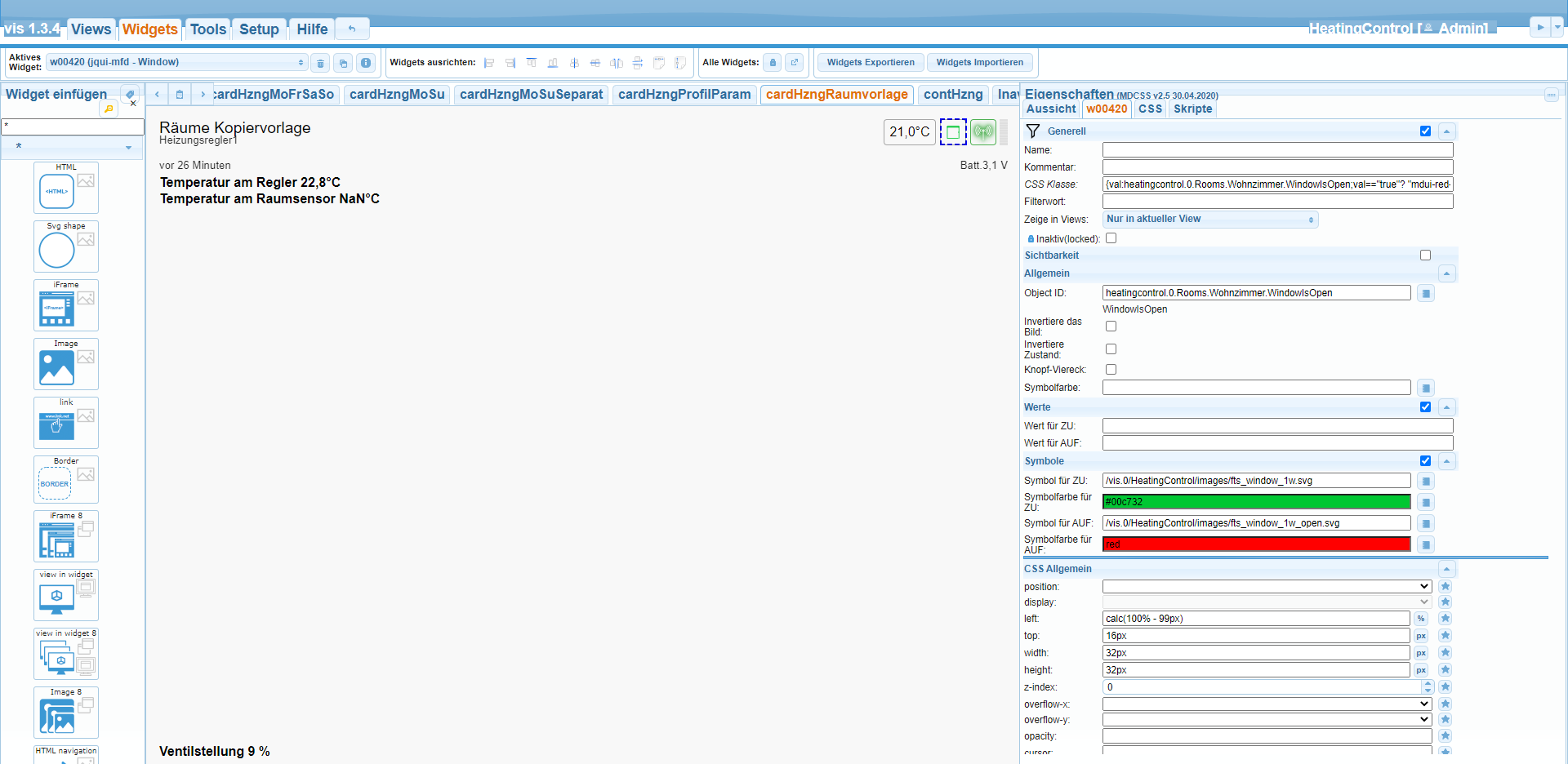The image size is (1568, 764).
Task: Click the Widgets Exportieren button
Action: [870, 63]
